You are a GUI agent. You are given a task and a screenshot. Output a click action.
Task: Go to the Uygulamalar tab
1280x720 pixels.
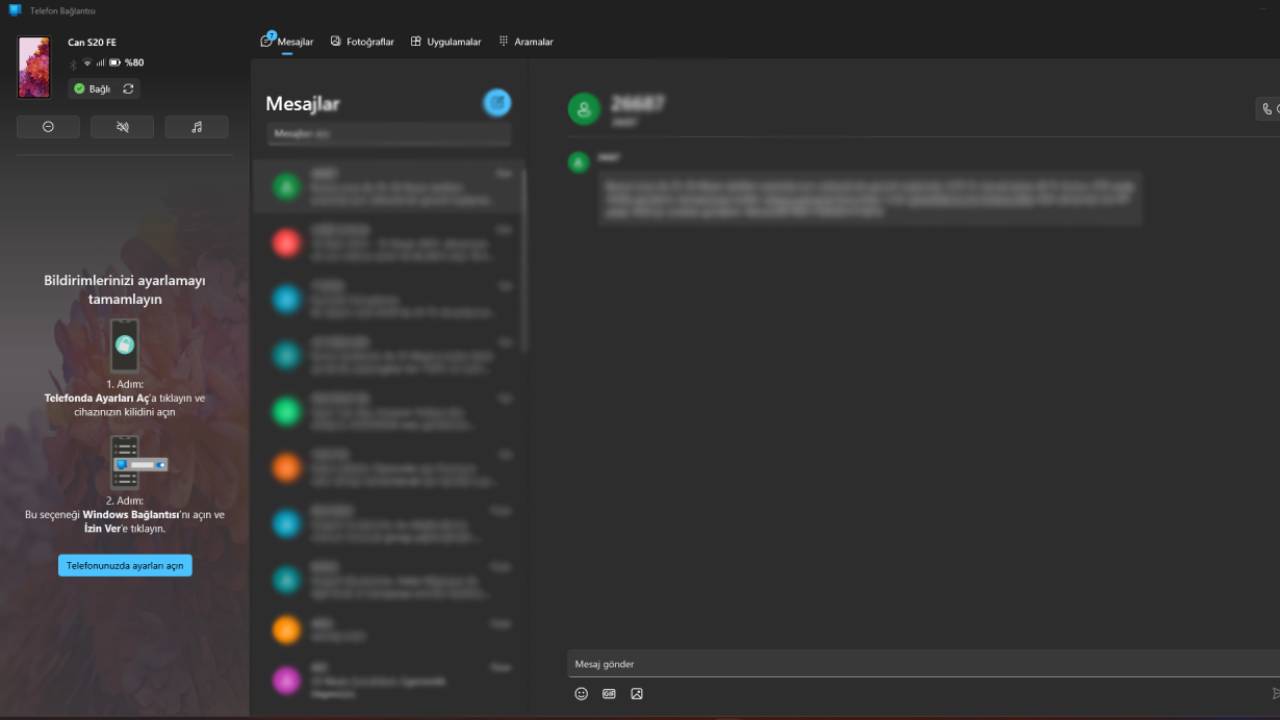pyautogui.click(x=446, y=42)
